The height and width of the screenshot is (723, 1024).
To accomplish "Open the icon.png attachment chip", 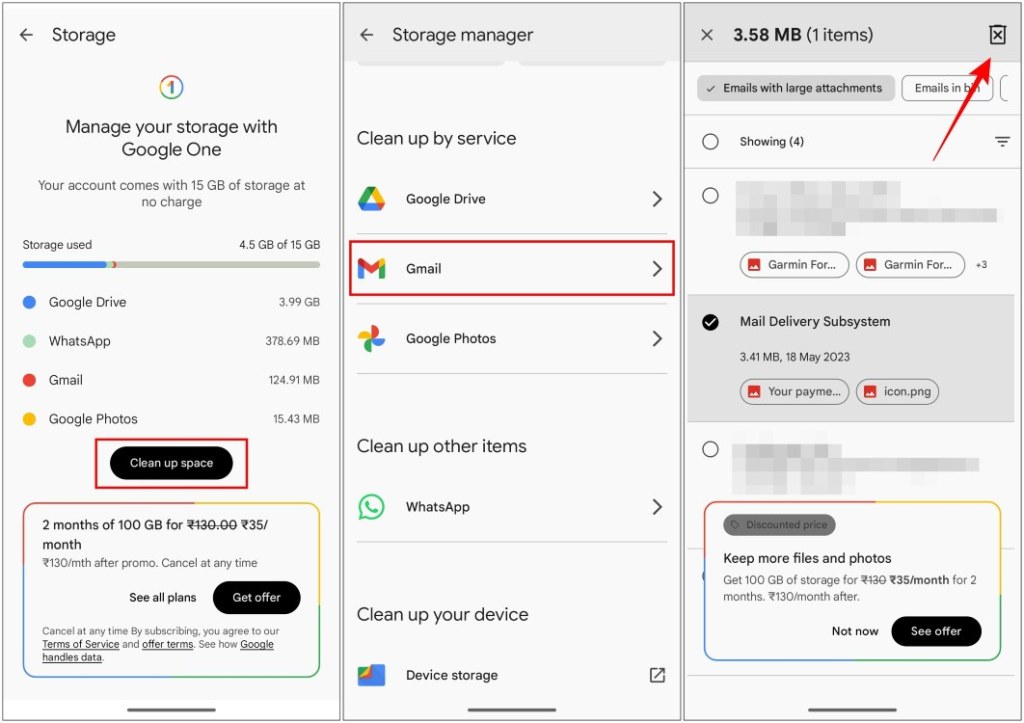I will coord(897,392).
